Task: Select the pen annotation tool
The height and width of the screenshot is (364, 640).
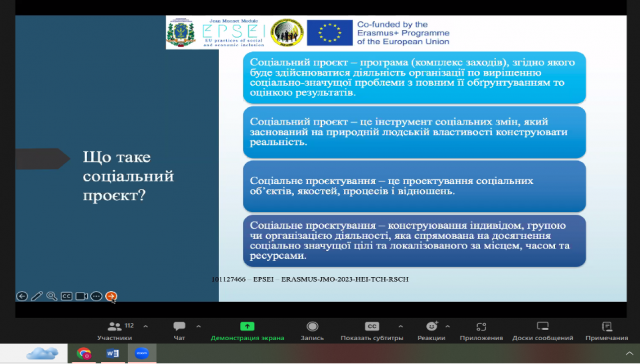Action: 37,296
